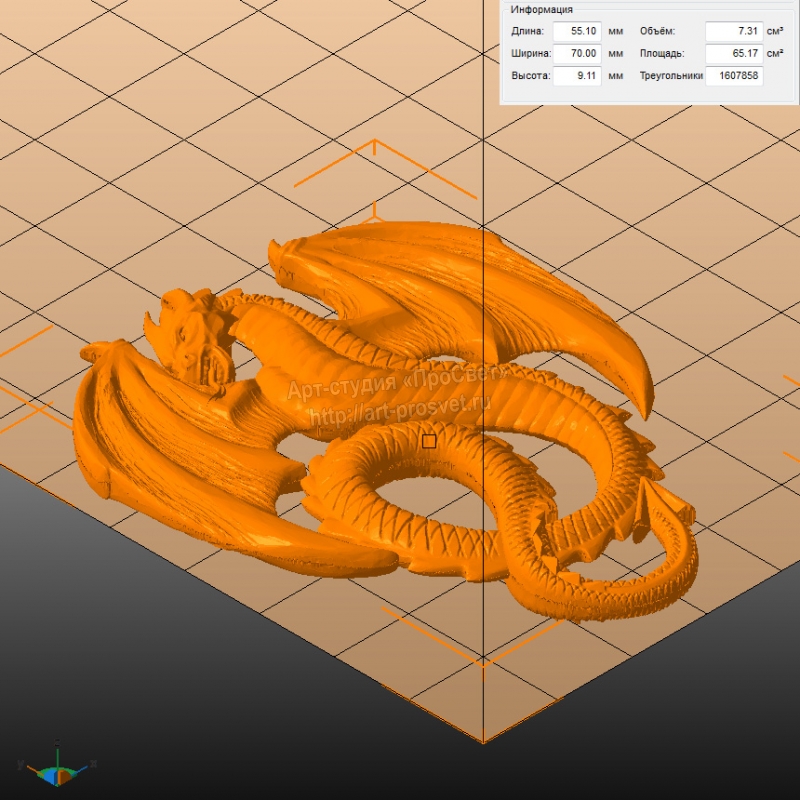Click the Y axis label on gizmo
The height and width of the screenshot is (800, 800).
pos(21,764)
